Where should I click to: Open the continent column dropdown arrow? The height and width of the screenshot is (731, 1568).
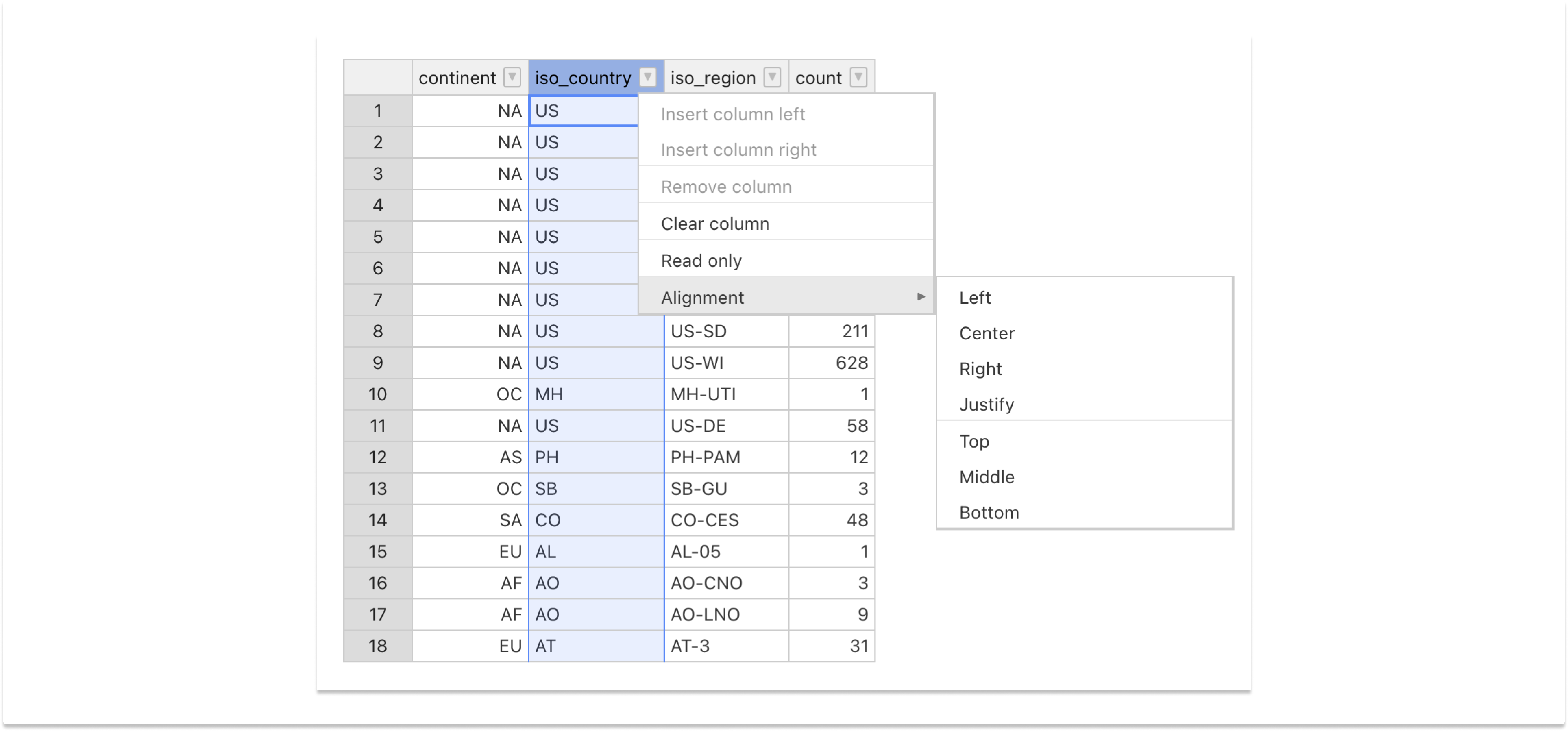512,77
